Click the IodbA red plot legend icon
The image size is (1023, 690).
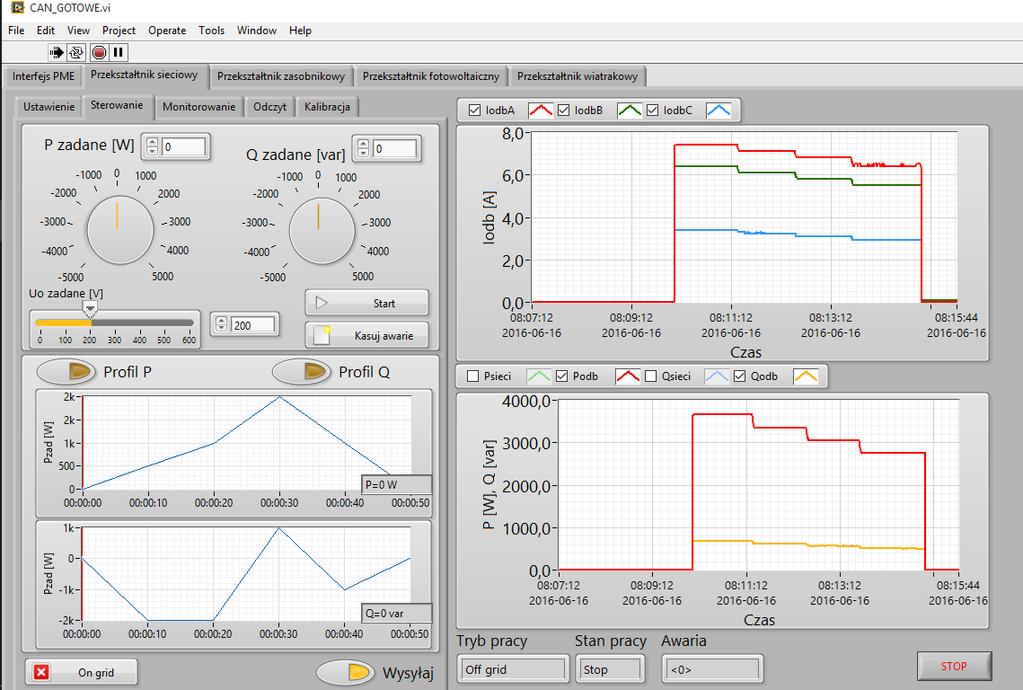tap(540, 110)
